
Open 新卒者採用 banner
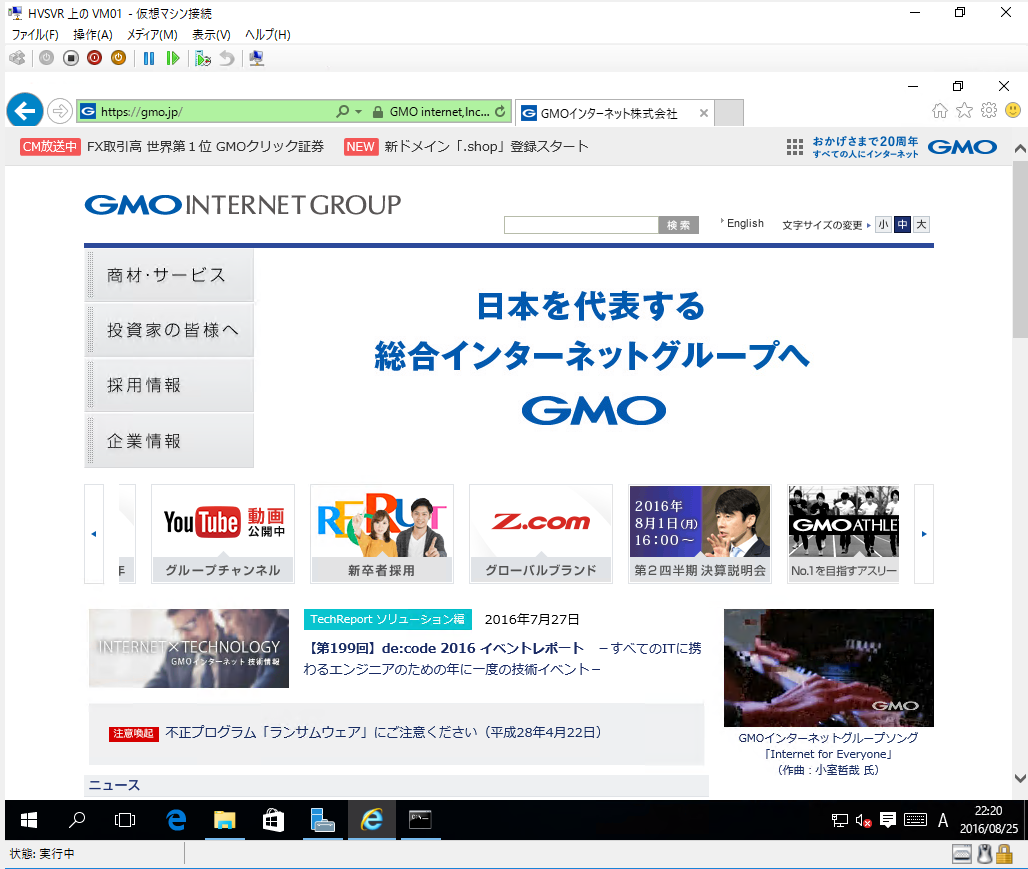pyautogui.click(x=382, y=534)
